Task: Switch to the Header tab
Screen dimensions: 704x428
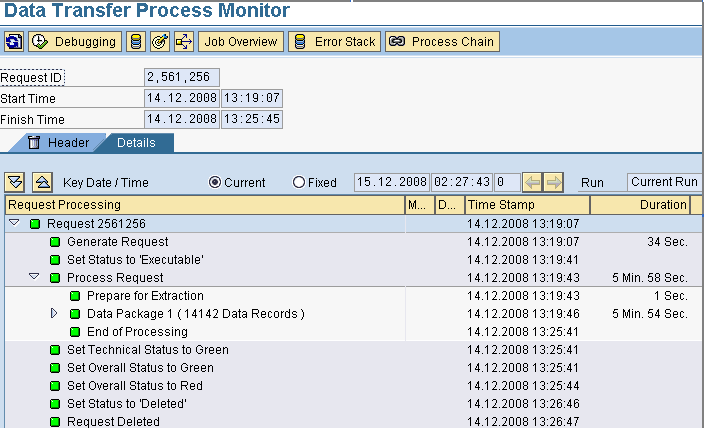Action: pos(58,143)
